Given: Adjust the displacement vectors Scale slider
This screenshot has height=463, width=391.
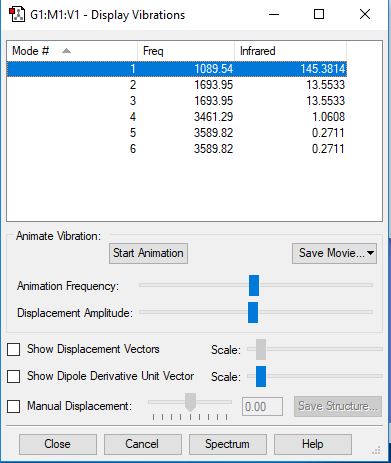Looking at the screenshot, I should point(261,349).
